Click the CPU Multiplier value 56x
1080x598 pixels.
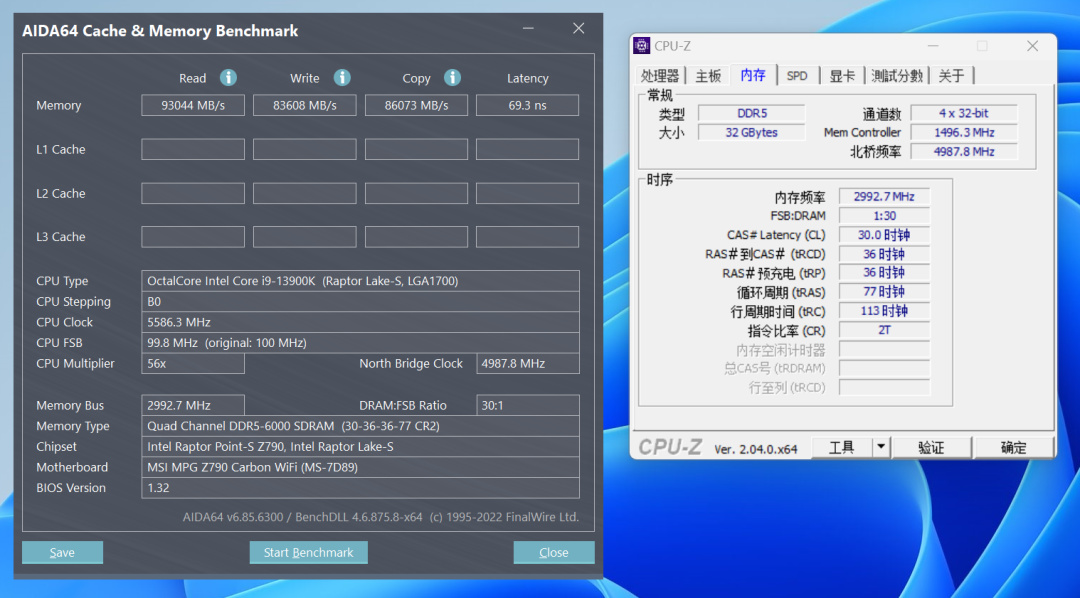point(193,363)
